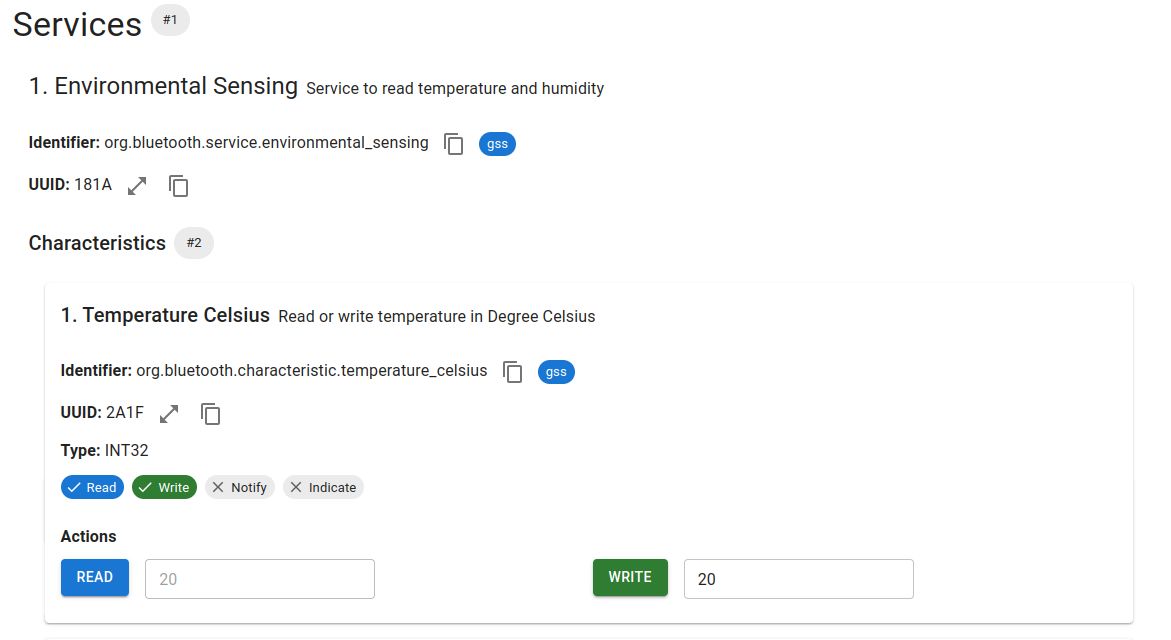The width and height of the screenshot is (1171, 640).
Task: Toggle the Notify property chip
Action: 240,488
